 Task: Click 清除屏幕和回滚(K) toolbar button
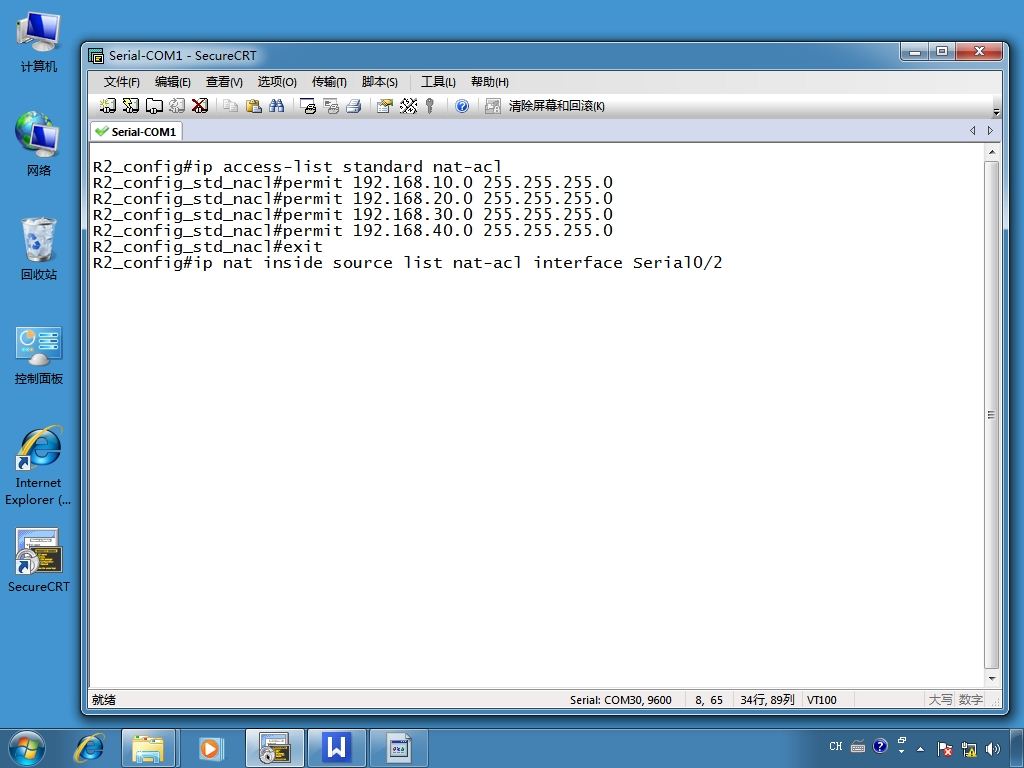(556, 105)
